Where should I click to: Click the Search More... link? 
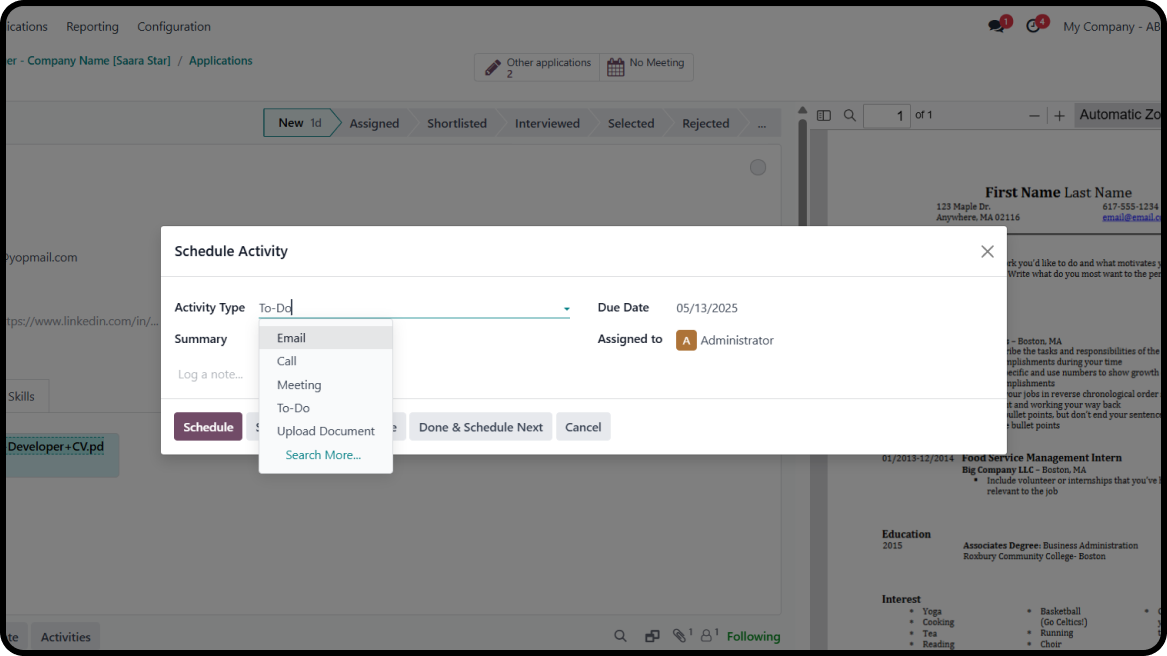click(x=323, y=455)
